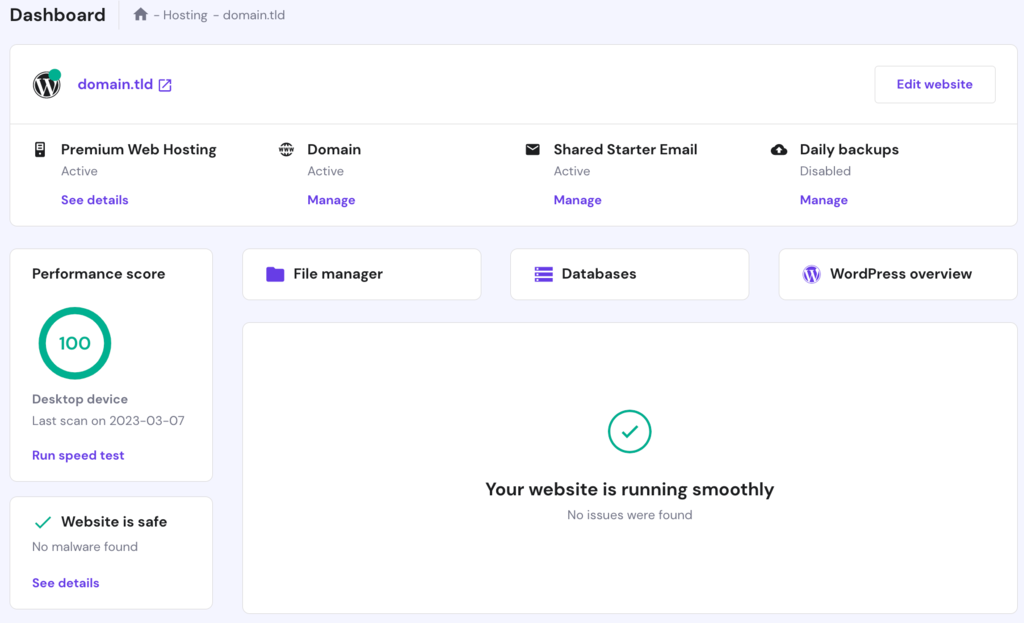Run speed test for the website

coord(77,455)
